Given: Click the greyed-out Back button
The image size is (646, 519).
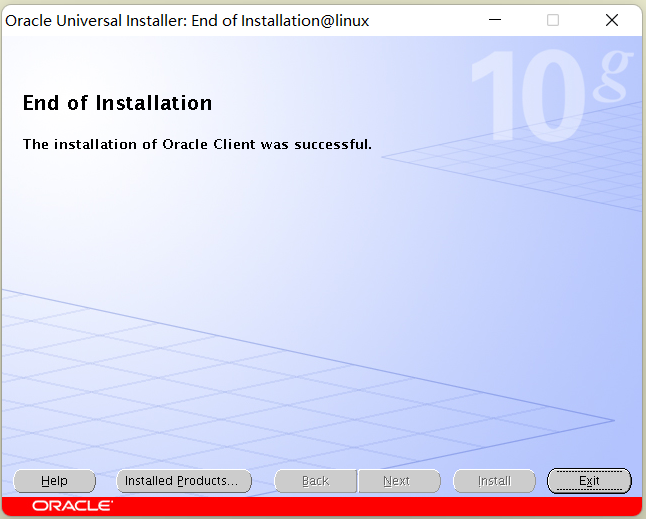Looking at the screenshot, I should [x=316, y=481].
